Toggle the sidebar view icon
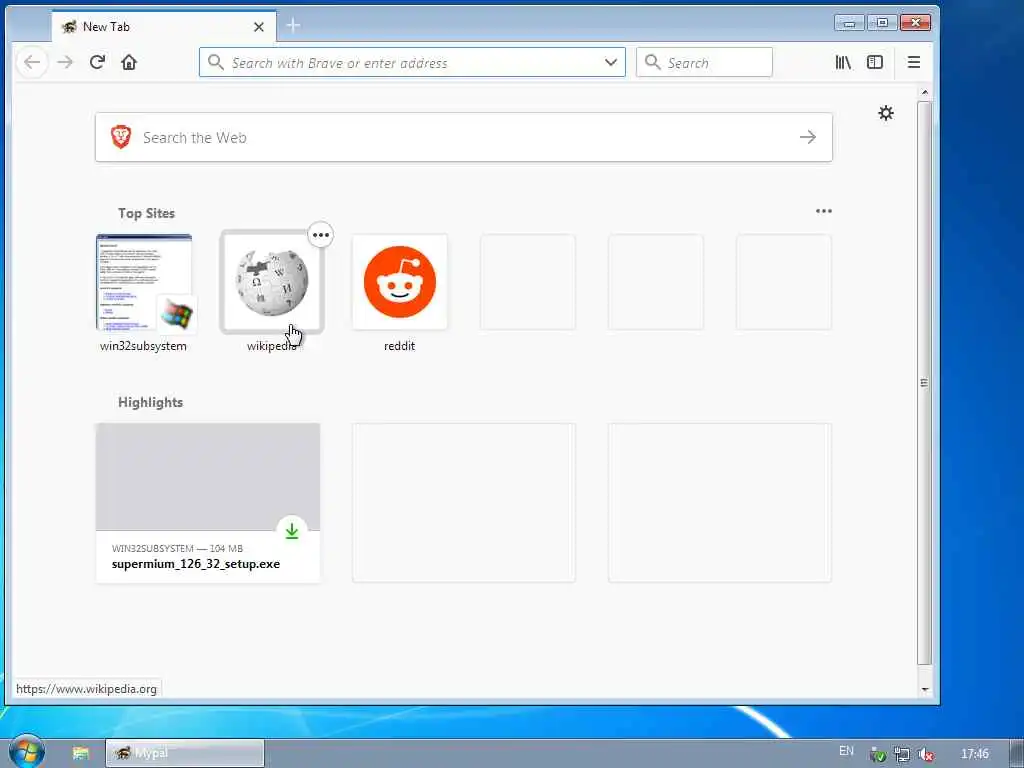This screenshot has height=768, width=1024. 874,63
